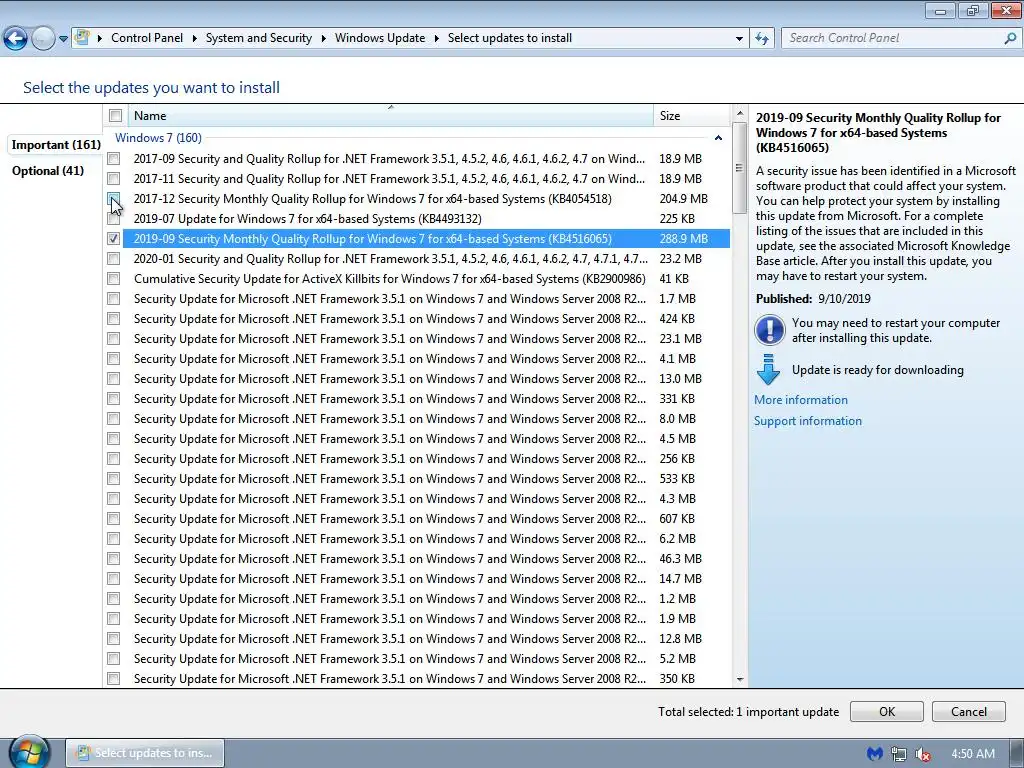Go to Control Panel breadcrumb
This screenshot has width=1024, height=768.
147,38
